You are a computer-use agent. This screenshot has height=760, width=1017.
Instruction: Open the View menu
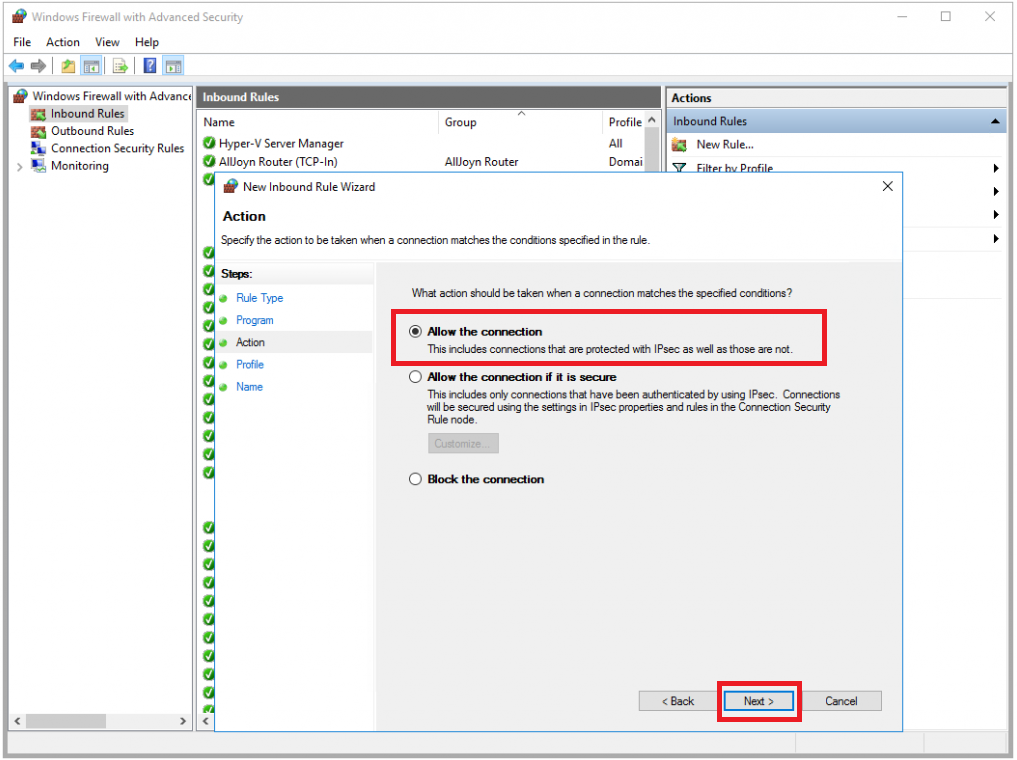pyautogui.click(x=107, y=42)
